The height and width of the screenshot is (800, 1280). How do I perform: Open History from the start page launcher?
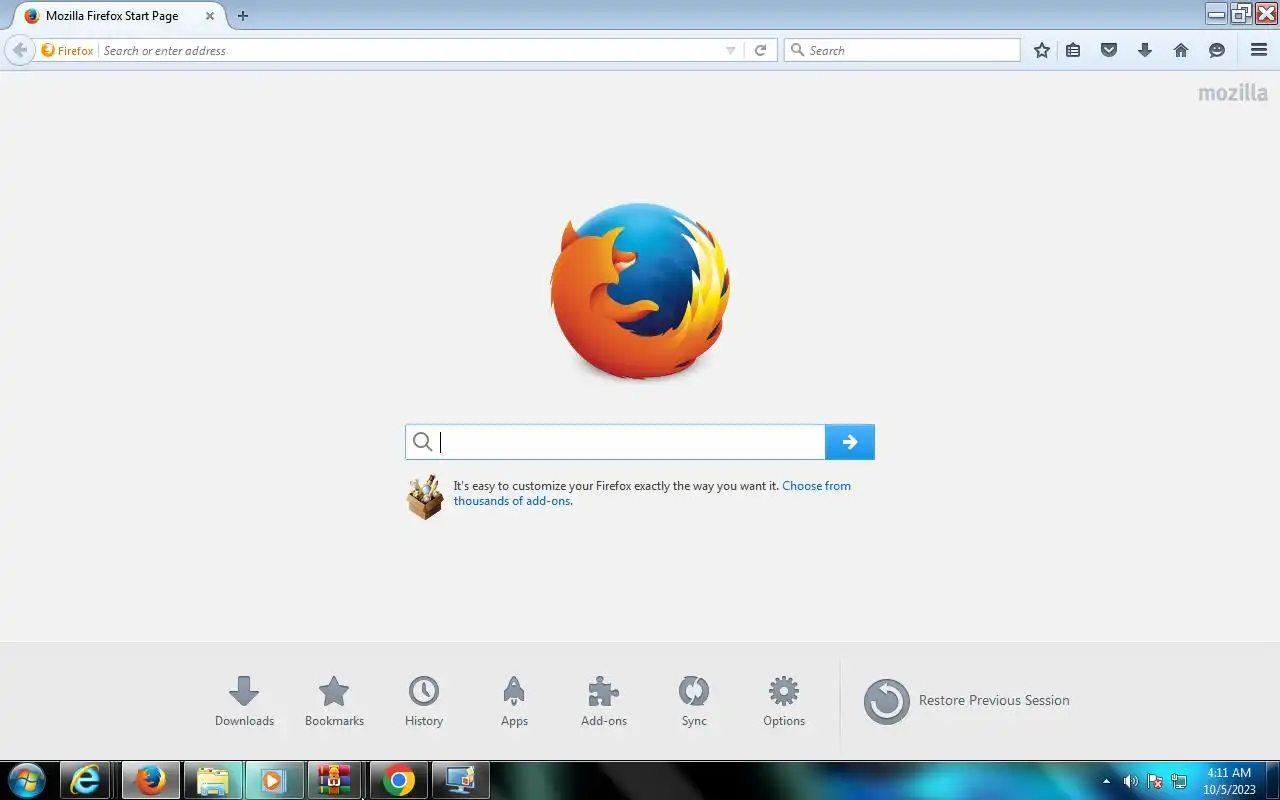424,702
